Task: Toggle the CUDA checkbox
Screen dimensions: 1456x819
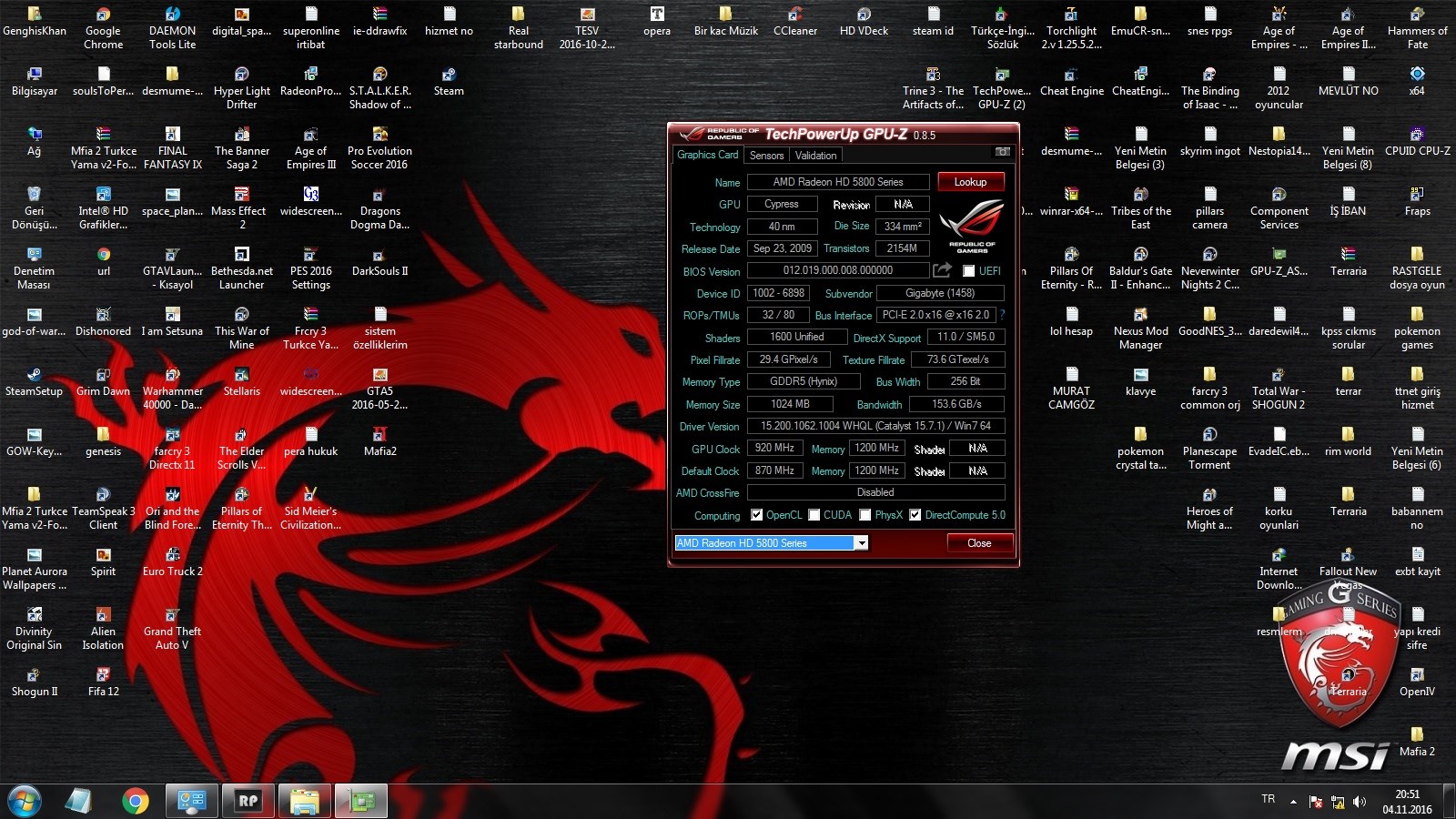Action: pyautogui.click(x=814, y=515)
